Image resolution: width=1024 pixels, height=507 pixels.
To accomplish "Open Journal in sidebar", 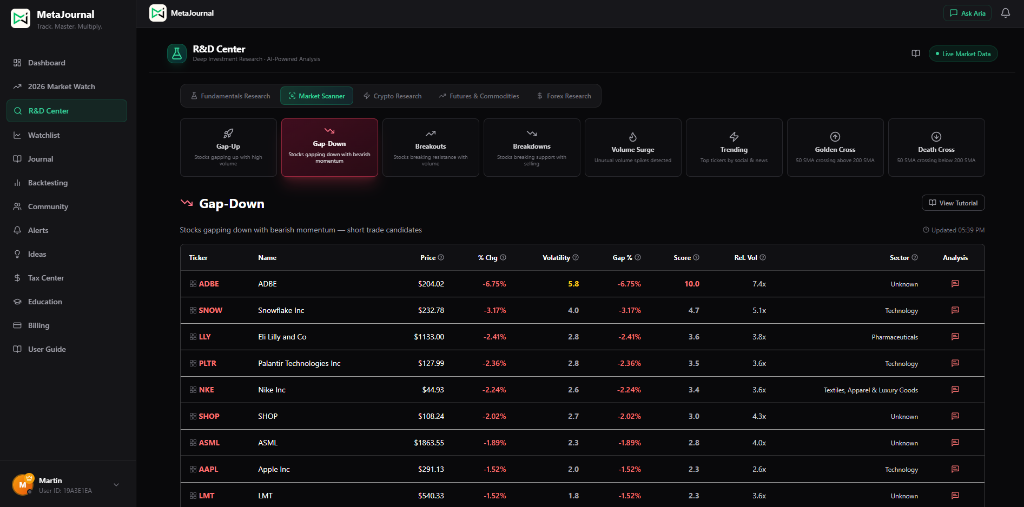I will tap(67, 159).
